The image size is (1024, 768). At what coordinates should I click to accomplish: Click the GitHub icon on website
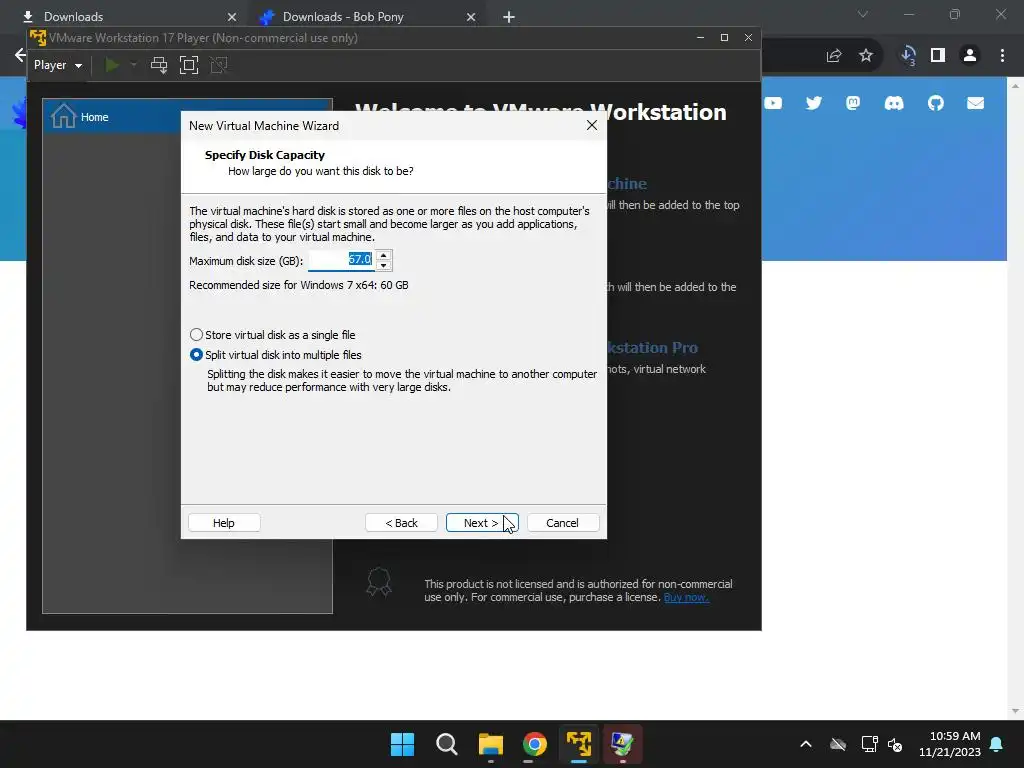936,103
